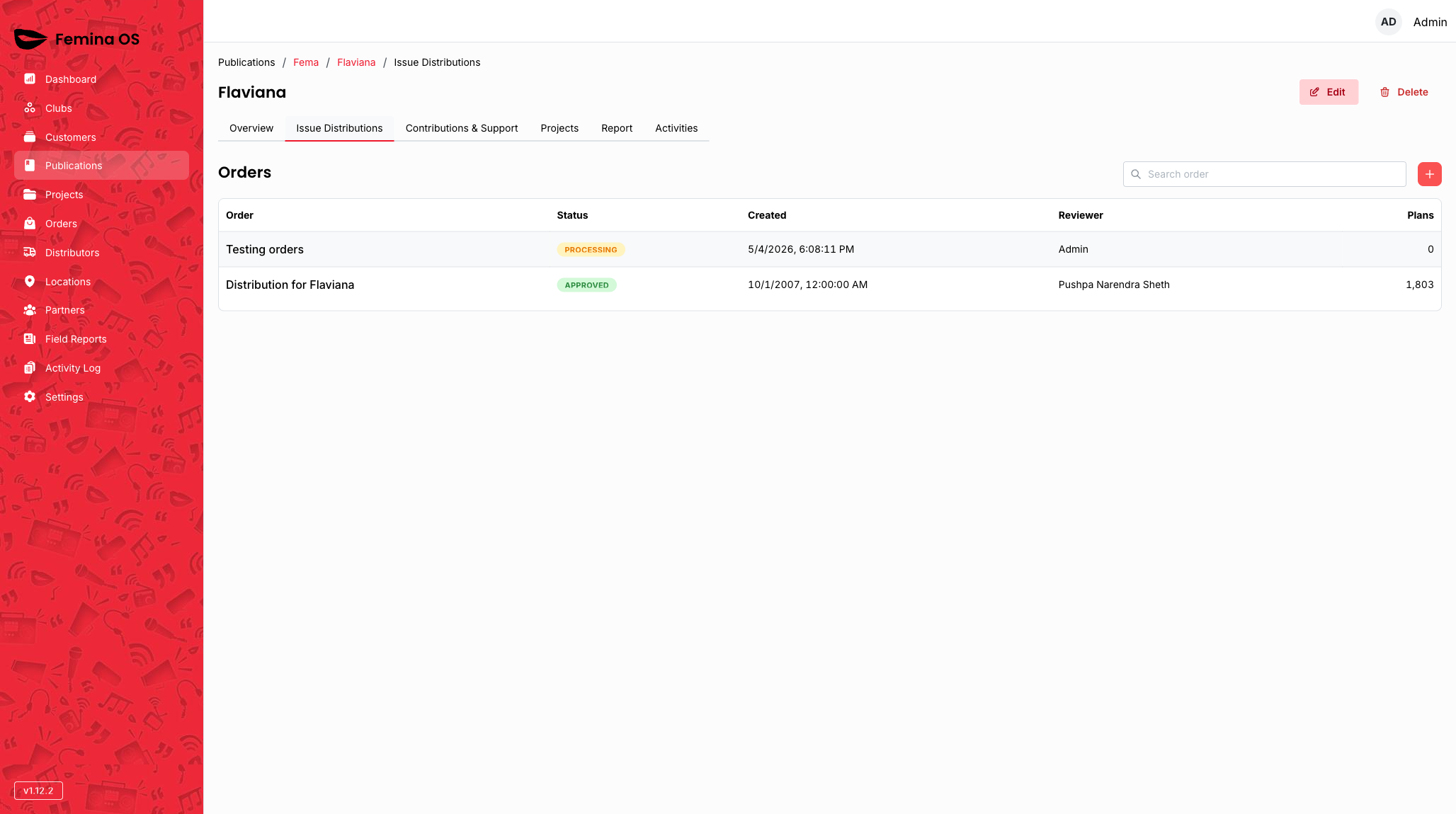Select Publications in sidebar

(101, 165)
